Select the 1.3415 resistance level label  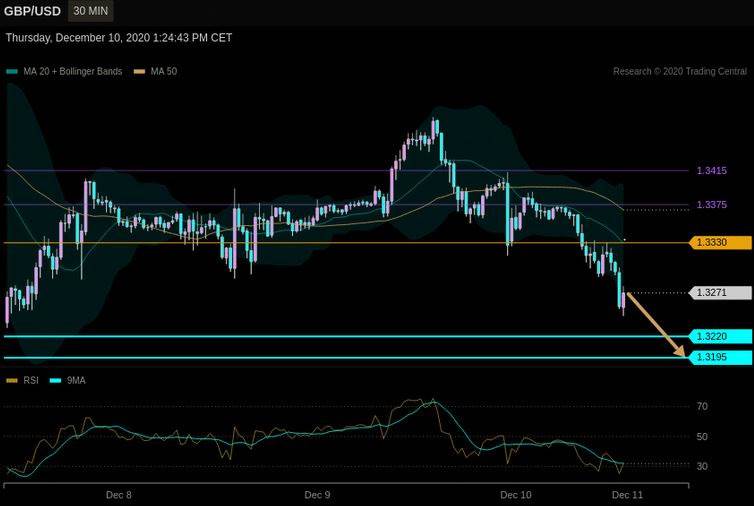[712, 171]
